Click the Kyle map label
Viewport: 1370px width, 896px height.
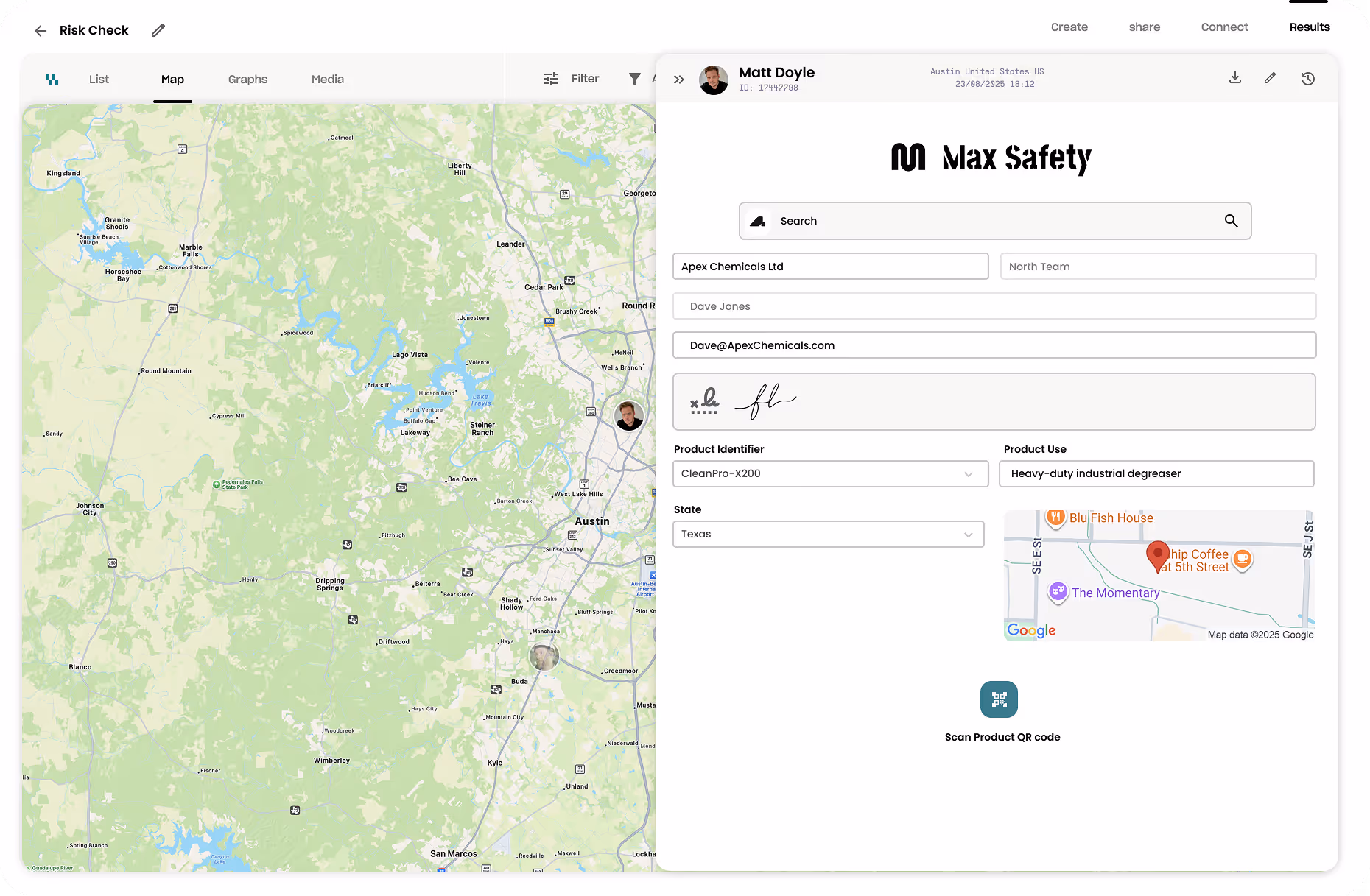[x=495, y=763]
